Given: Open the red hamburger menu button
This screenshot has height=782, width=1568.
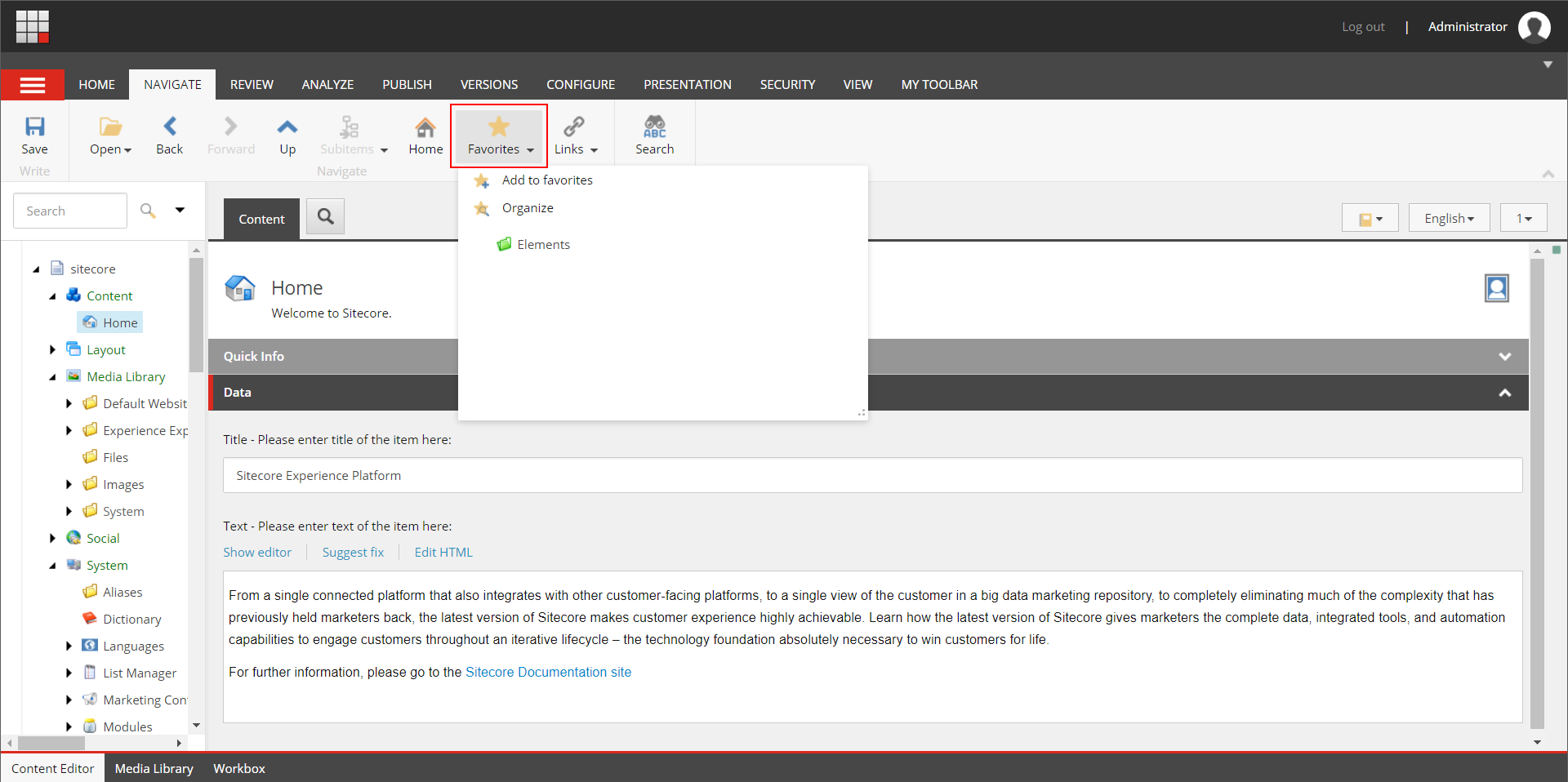Looking at the screenshot, I should pos(33,85).
